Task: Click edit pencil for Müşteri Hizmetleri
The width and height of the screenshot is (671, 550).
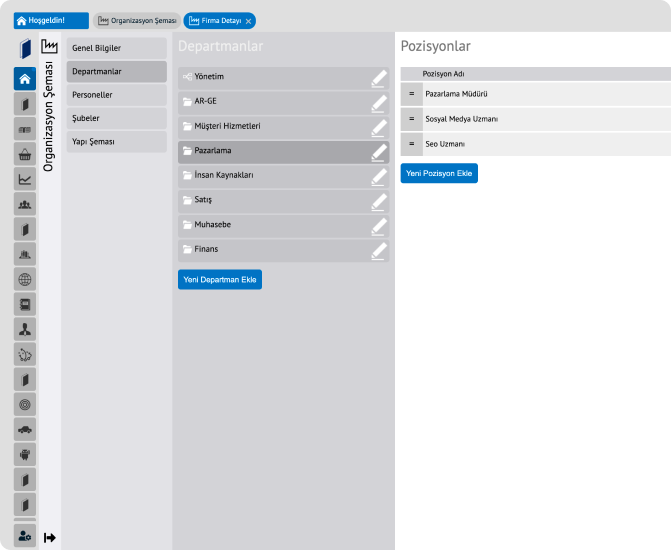Action: point(379,128)
